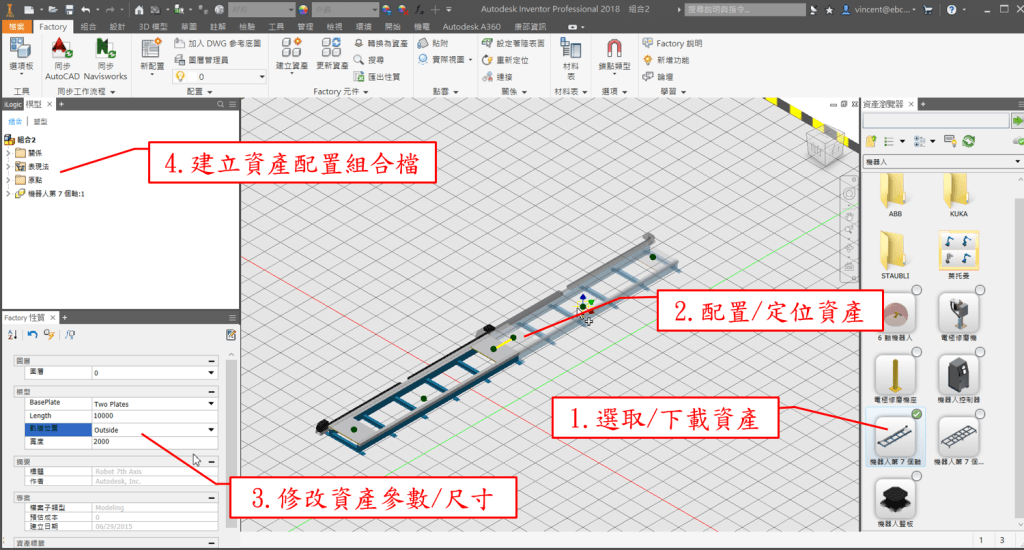Expand the 原點 node in model tree
The width and height of the screenshot is (1024, 550).
click(8, 180)
